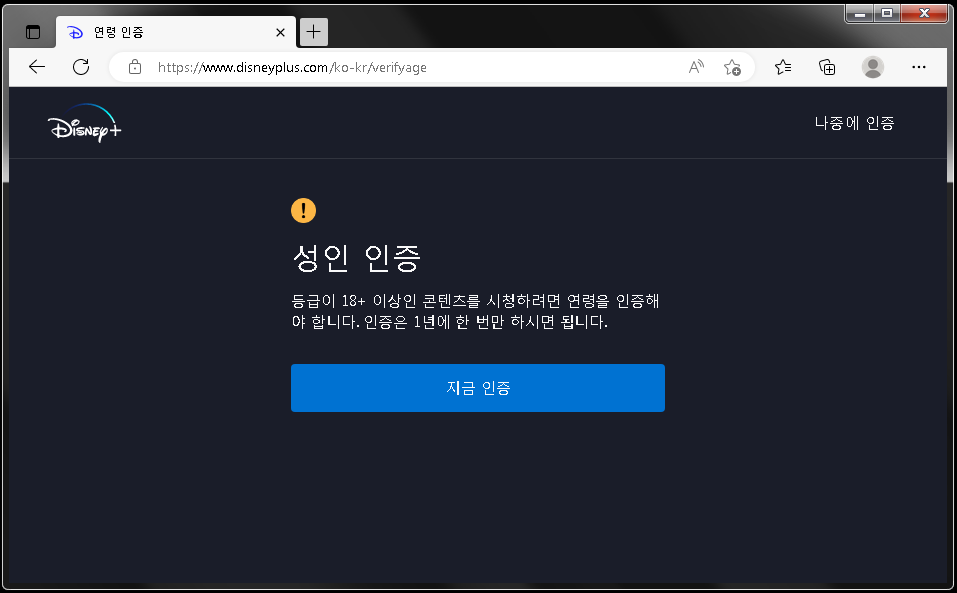
Task: Click the 성인 인증 heading
Action: tap(356, 258)
